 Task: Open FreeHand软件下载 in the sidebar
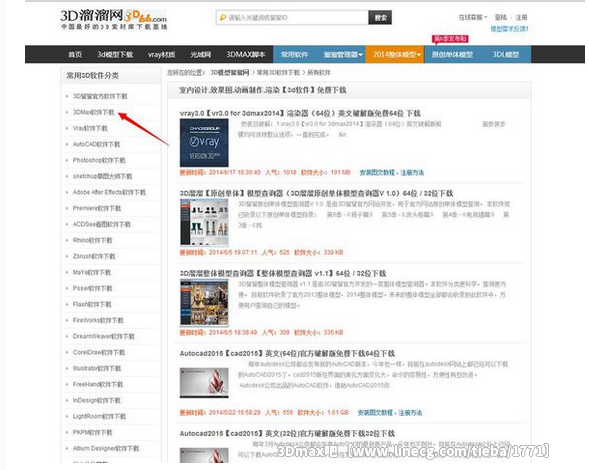click(98, 384)
